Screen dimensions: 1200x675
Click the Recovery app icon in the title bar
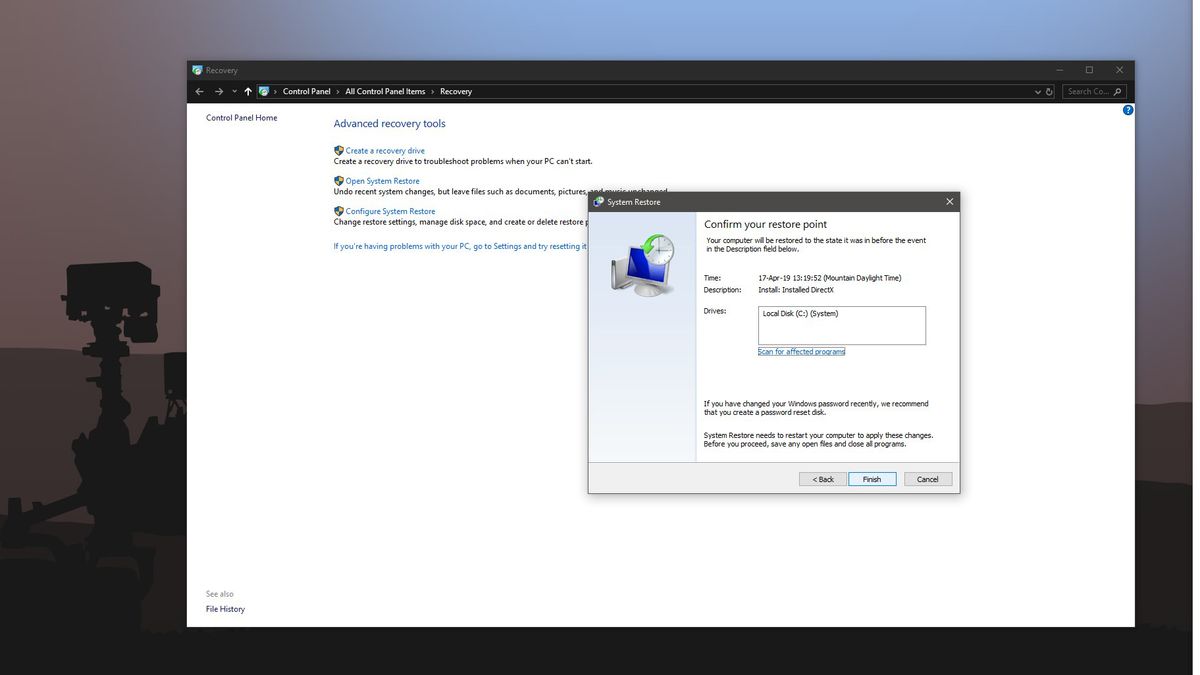click(x=197, y=70)
